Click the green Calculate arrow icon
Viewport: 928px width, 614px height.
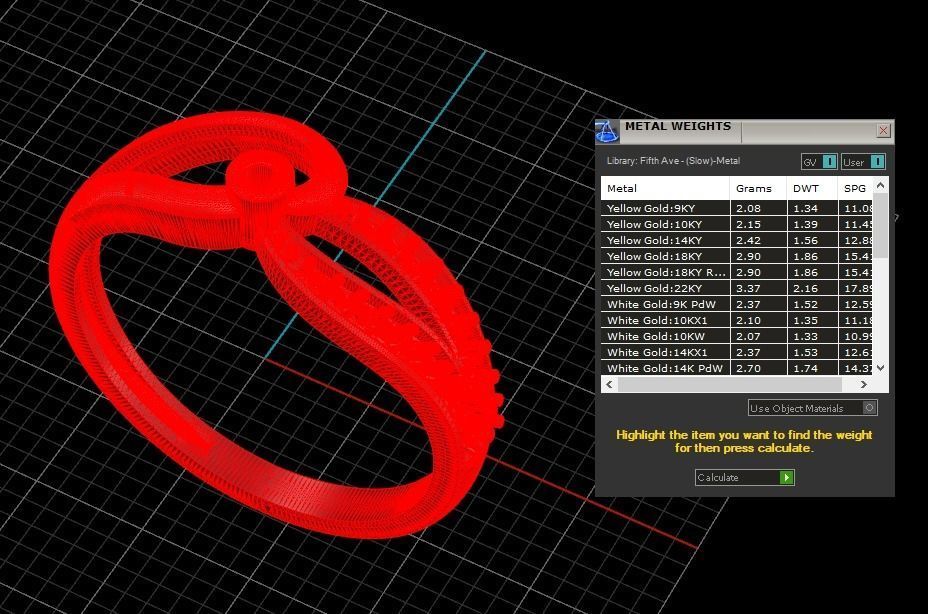[787, 477]
